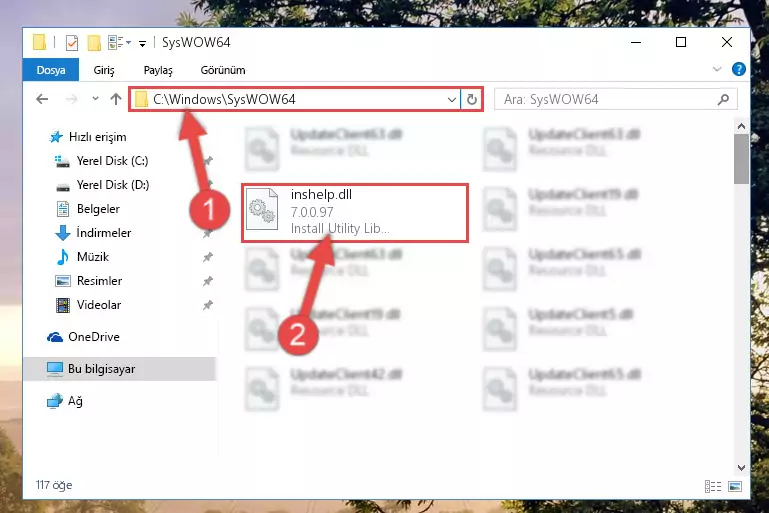Go up one folder level
This screenshot has height=513, width=769.
click(x=116, y=100)
